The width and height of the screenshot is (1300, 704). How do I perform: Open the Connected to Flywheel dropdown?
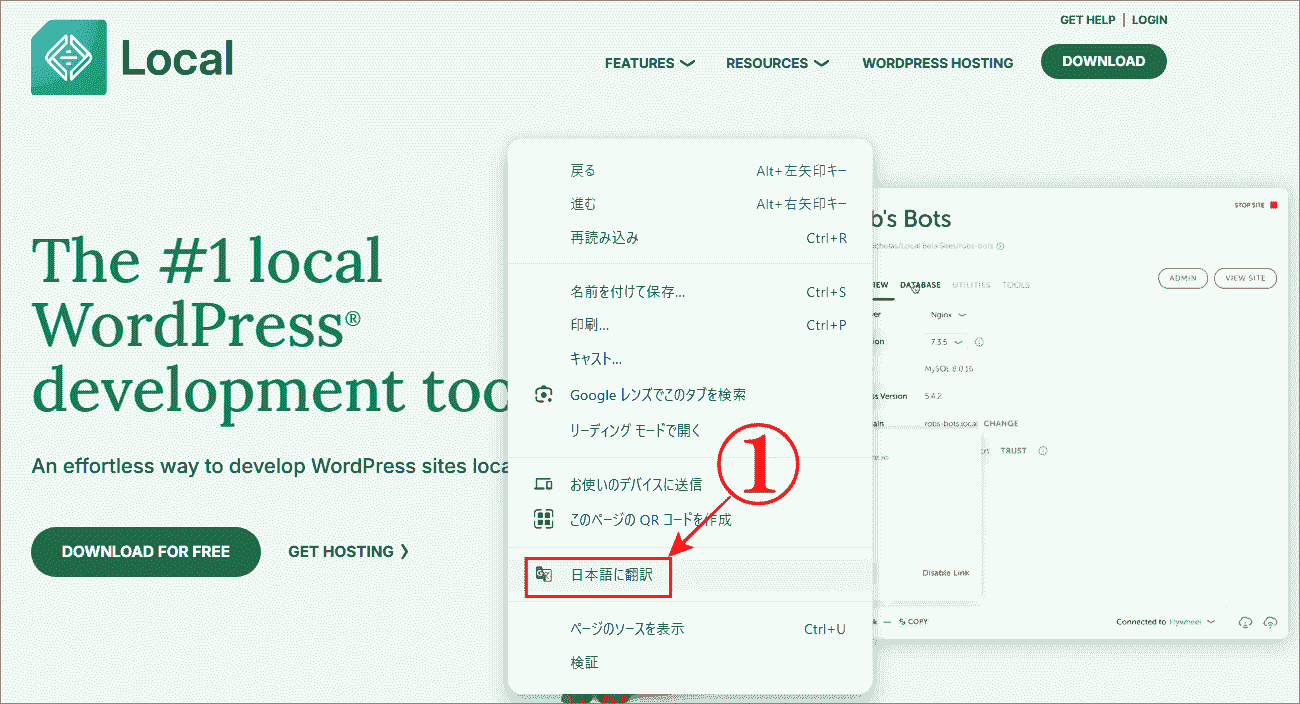1166,622
